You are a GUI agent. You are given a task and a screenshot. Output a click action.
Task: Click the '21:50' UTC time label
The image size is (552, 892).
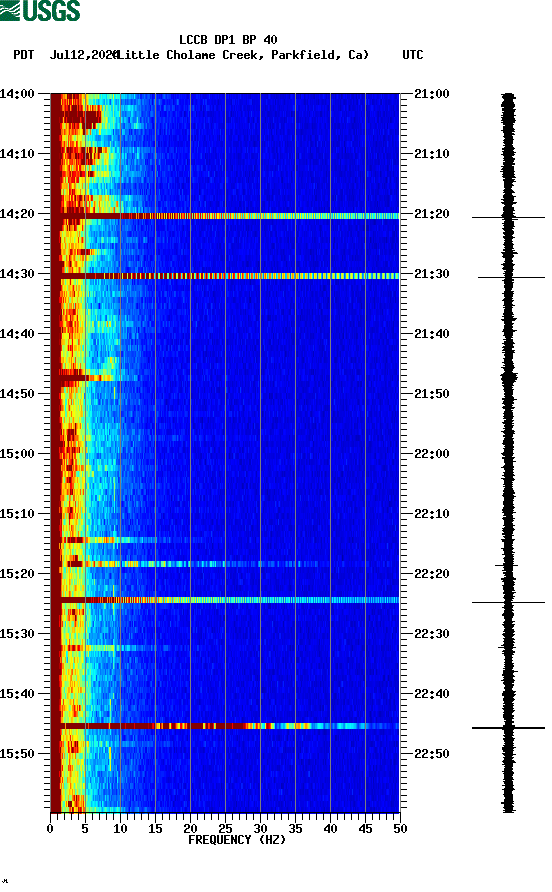pos(432,394)
